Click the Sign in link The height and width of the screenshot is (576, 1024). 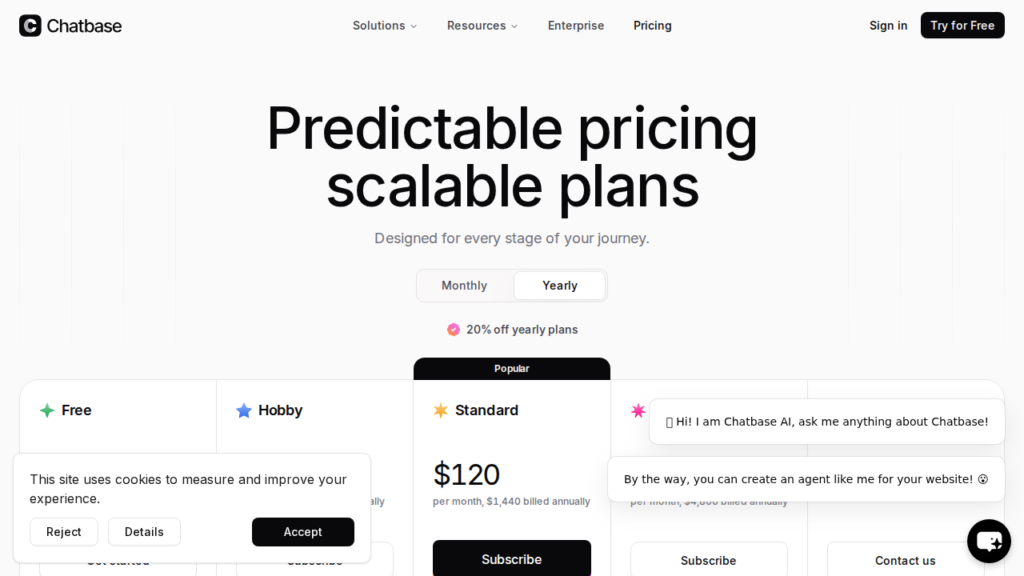888,26
